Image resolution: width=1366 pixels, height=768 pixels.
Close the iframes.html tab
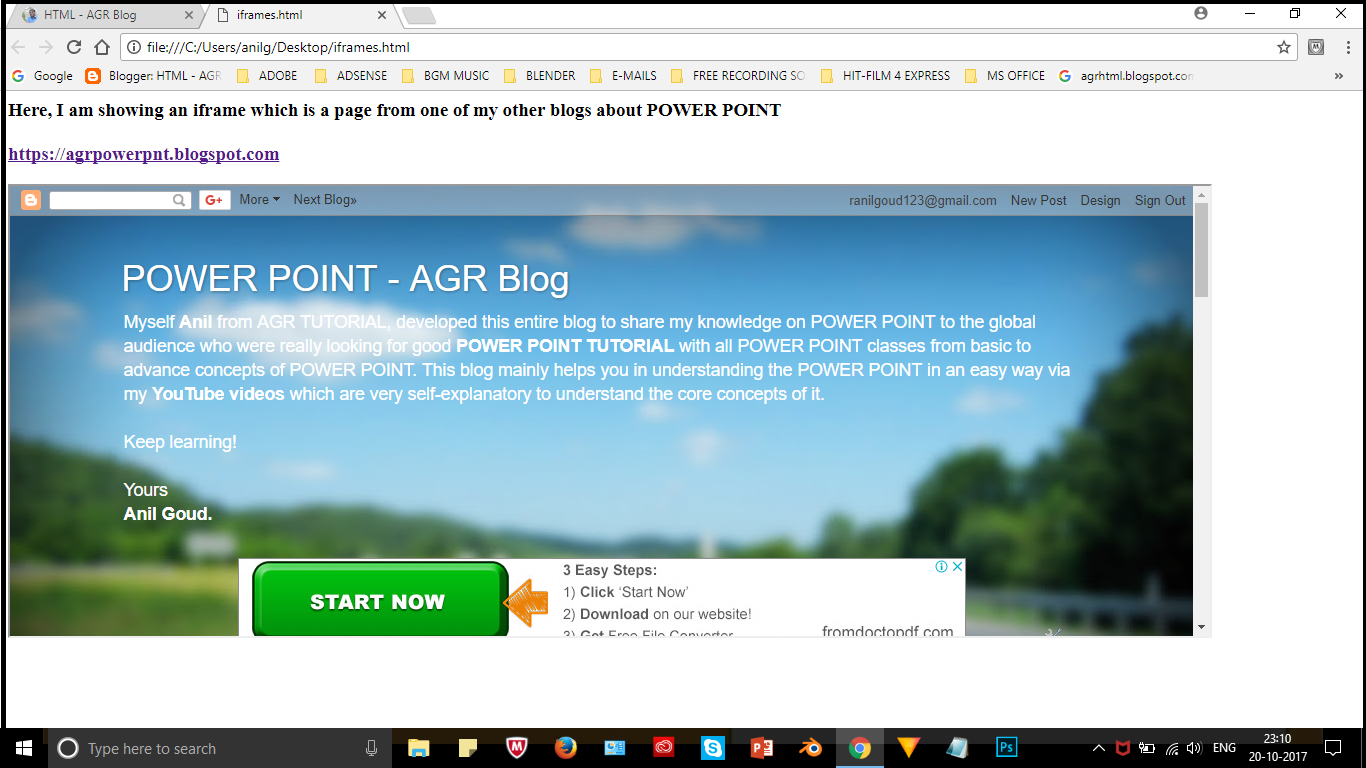(382, 15)
